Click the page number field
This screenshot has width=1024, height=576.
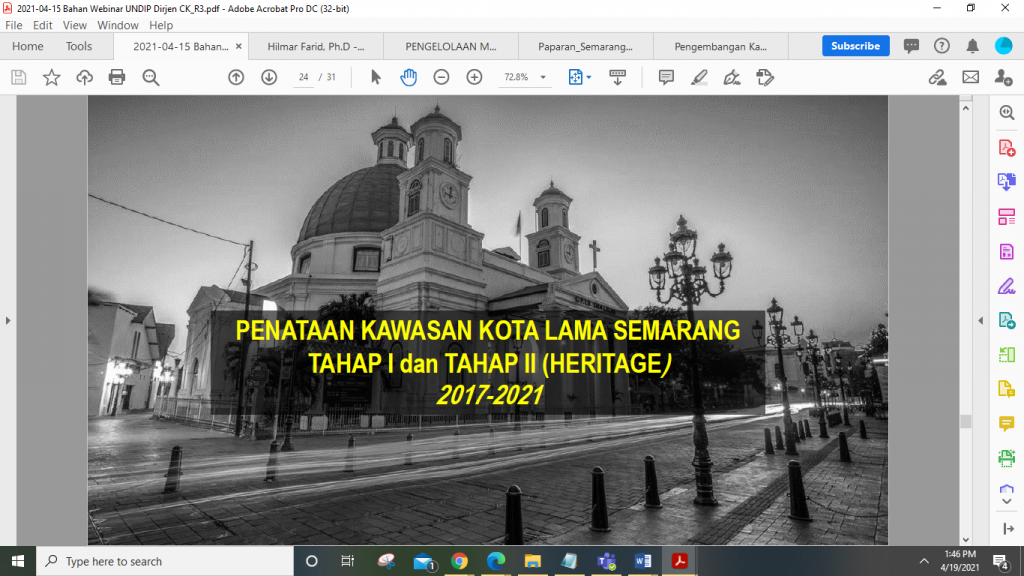pos(303,77)
